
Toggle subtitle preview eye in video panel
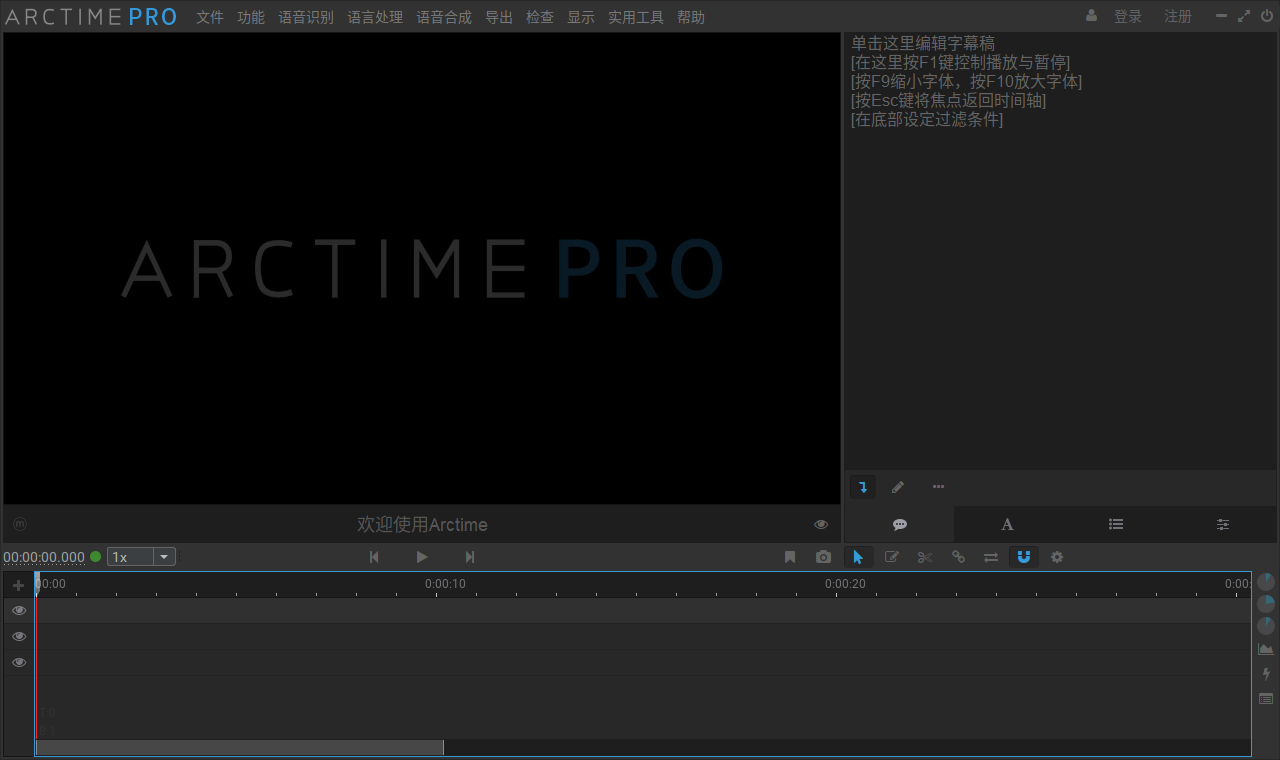pyautogui.click(x=821, y=524)
